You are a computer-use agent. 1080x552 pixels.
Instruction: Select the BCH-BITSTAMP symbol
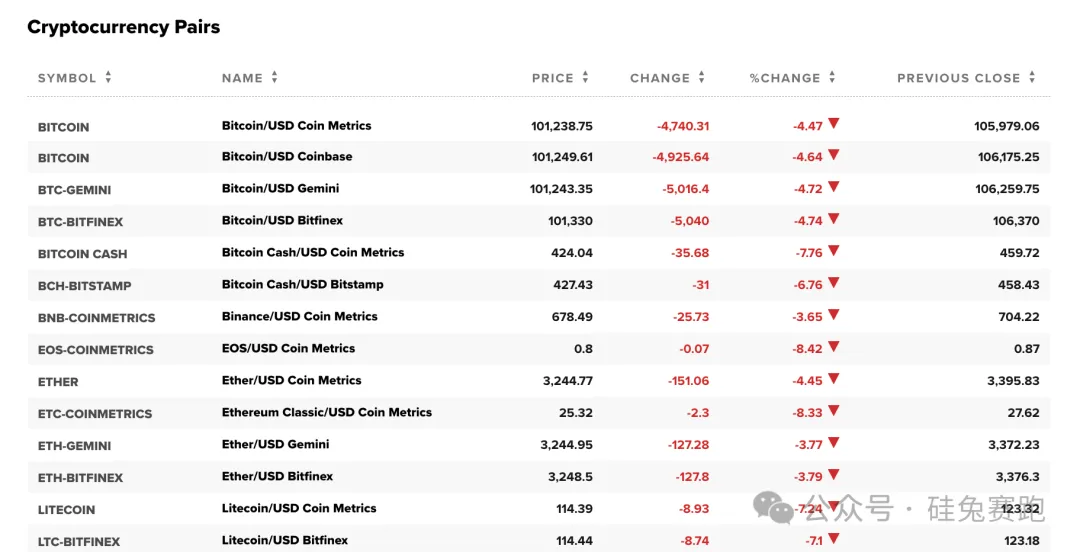tap(84, 286)
